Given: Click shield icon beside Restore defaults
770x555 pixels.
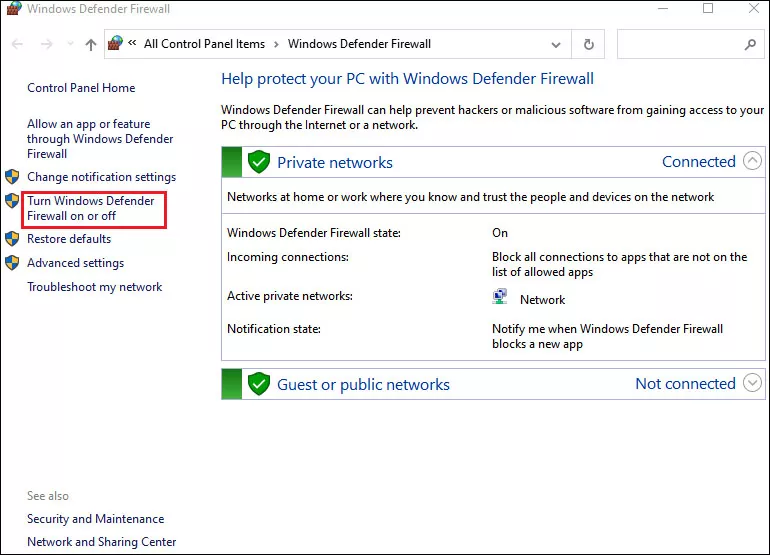Looking at the screenshot, I should 12,239.
